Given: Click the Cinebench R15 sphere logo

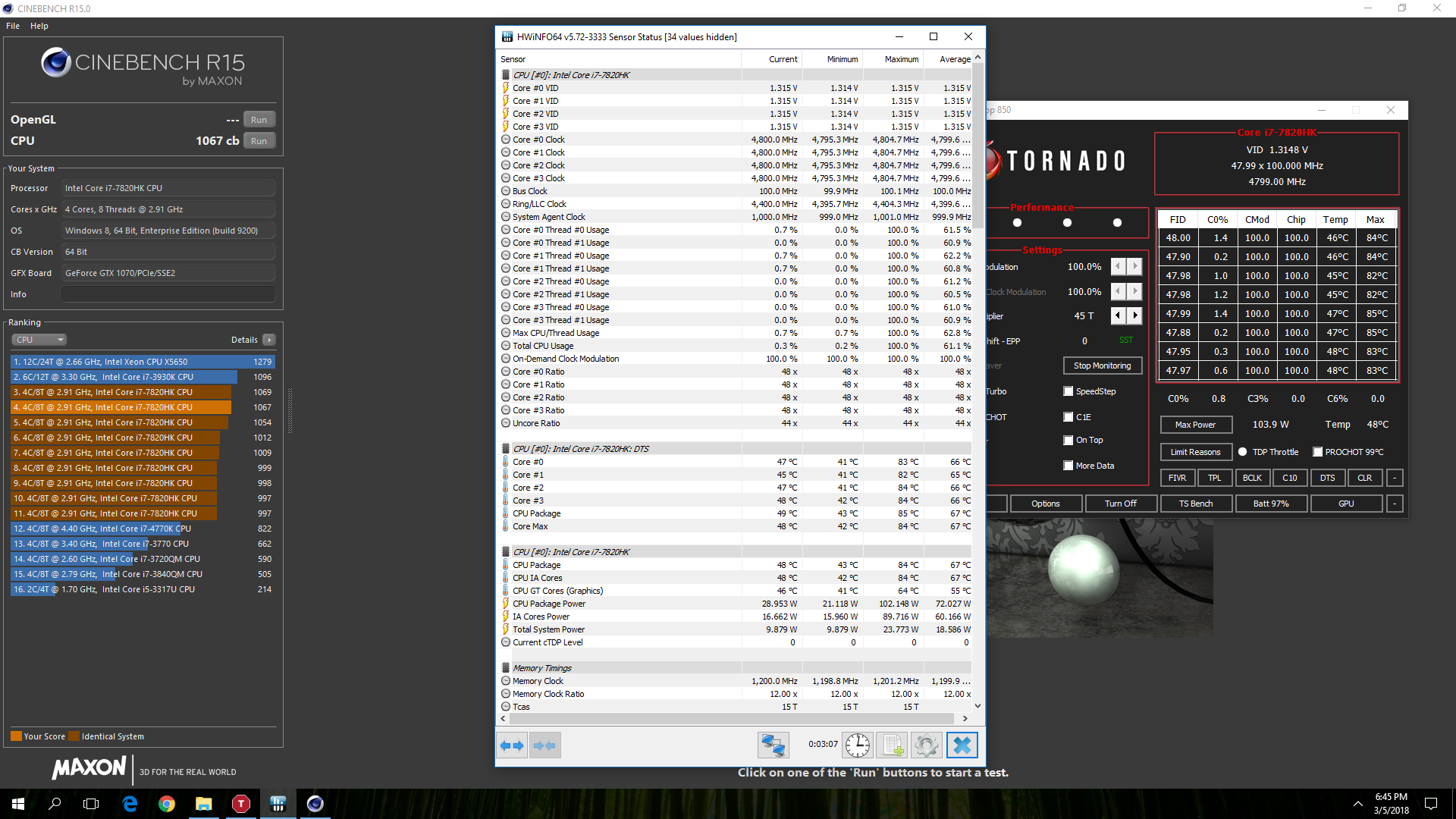Looking at the screenshot, I should [x=56, y=63].
